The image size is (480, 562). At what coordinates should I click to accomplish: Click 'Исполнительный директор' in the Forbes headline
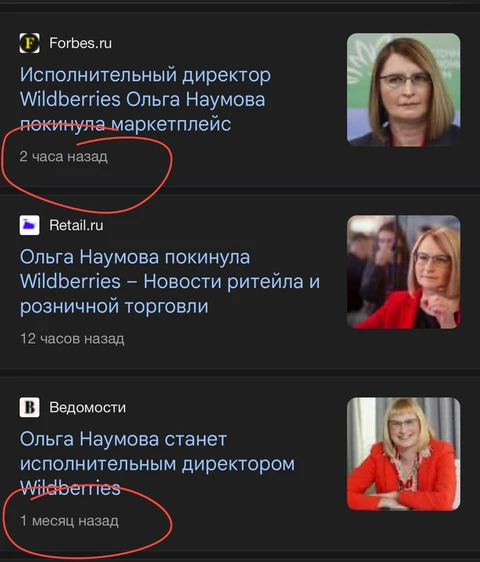tap(145, 75)
